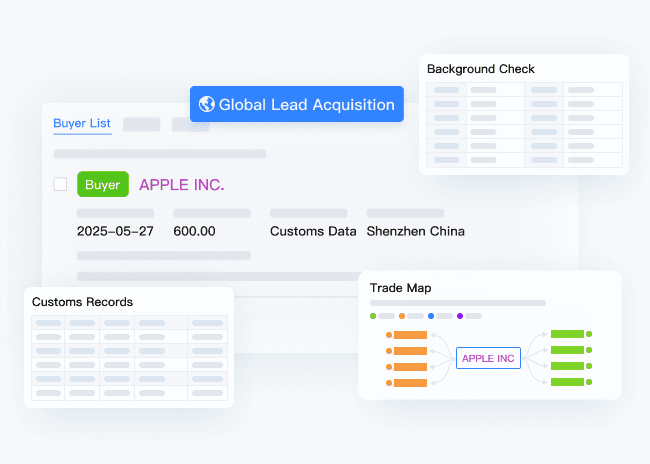Select the bottom orange bar in Trade Map

[410, 383]
